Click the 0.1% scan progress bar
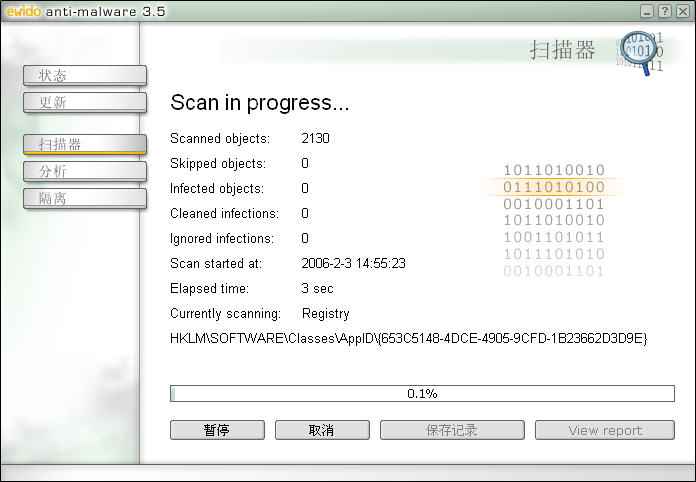 coord(422,394)
